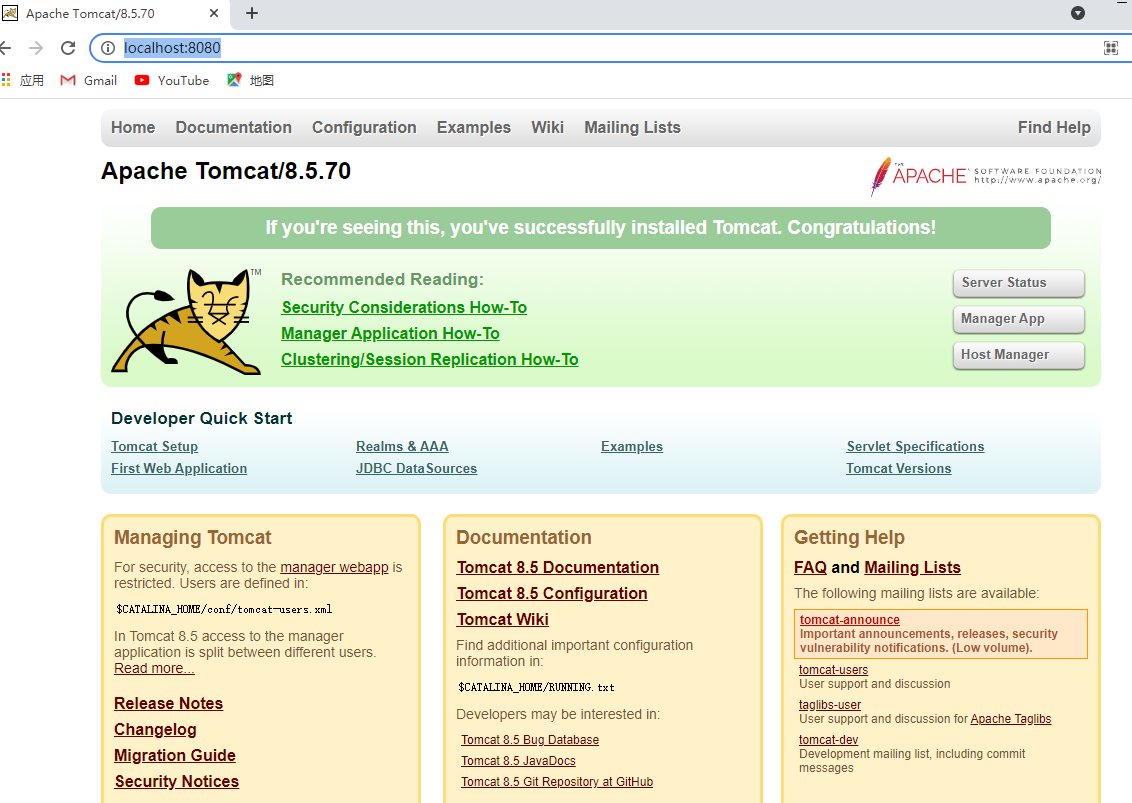The width and height of the screenshot is (1132, 803).
Task: Open a new browser tab
Action: 251,14
